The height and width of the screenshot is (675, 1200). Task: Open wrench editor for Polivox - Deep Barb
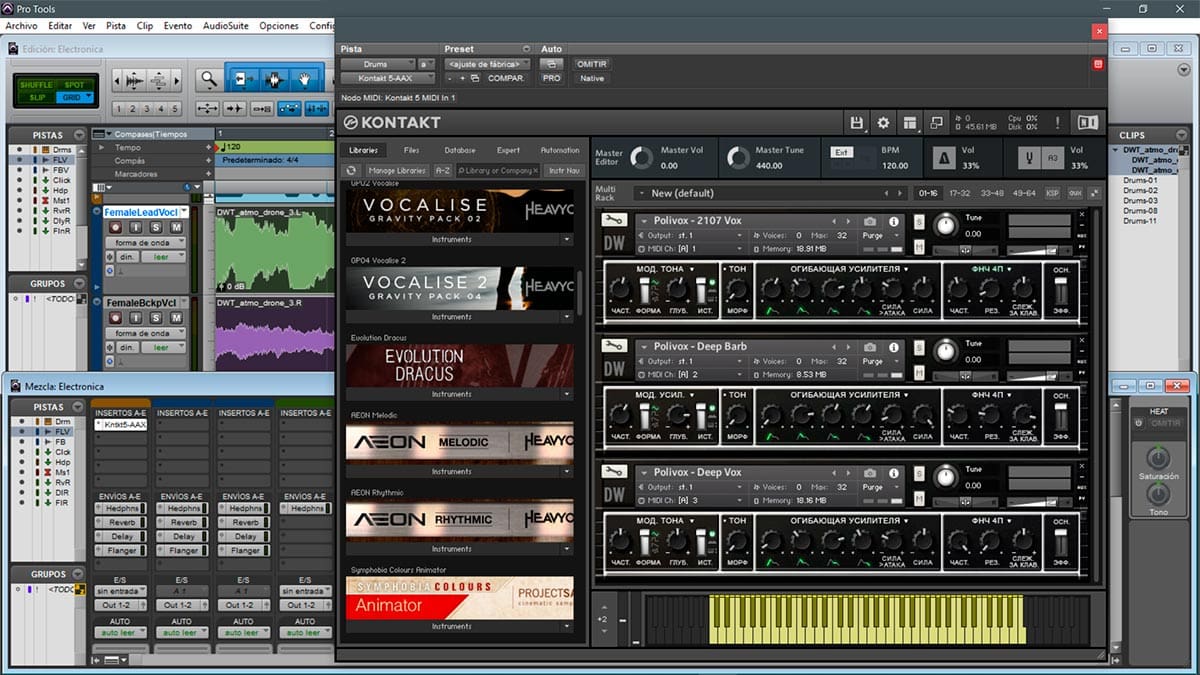614,346
